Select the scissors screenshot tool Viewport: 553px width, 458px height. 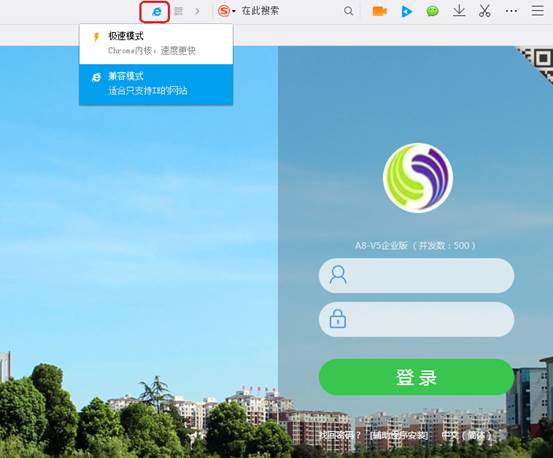[x=485, y=11]
